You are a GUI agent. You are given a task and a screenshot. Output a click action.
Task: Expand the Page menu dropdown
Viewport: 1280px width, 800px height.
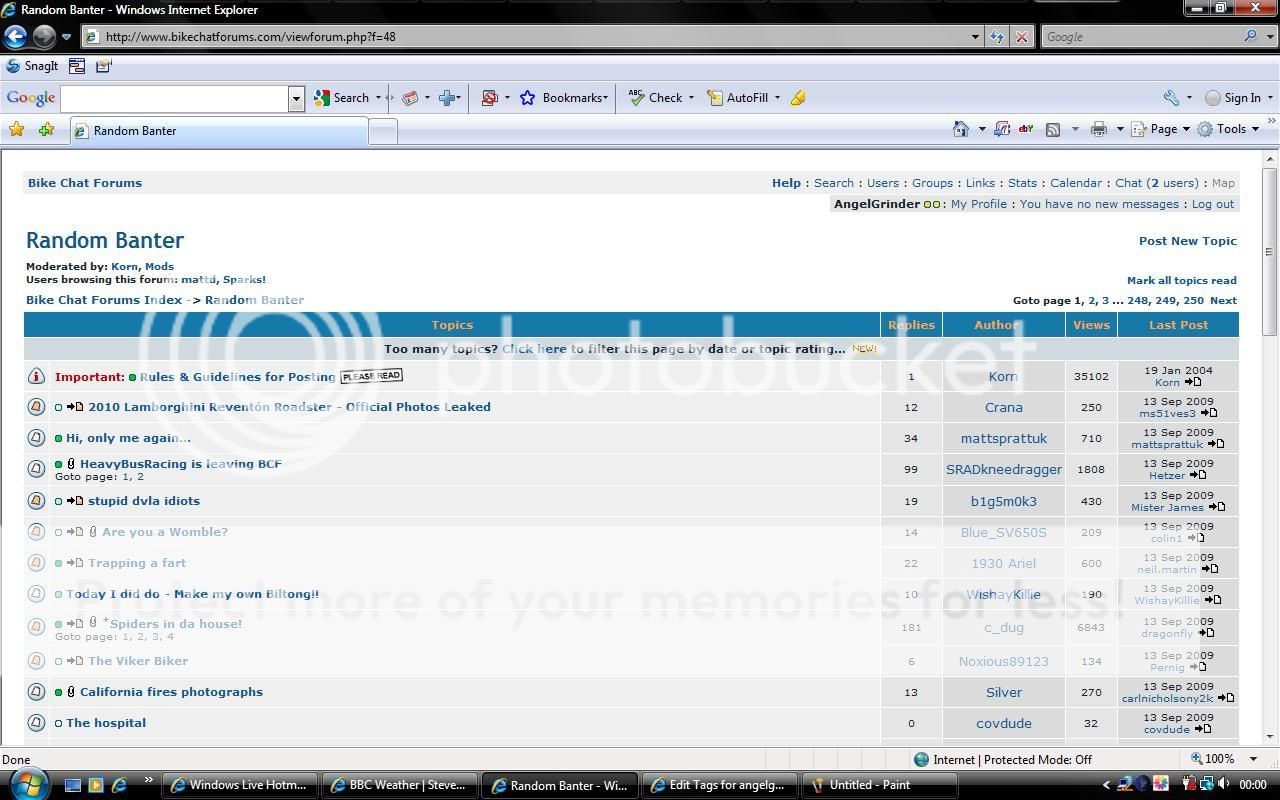point(1170,129)
